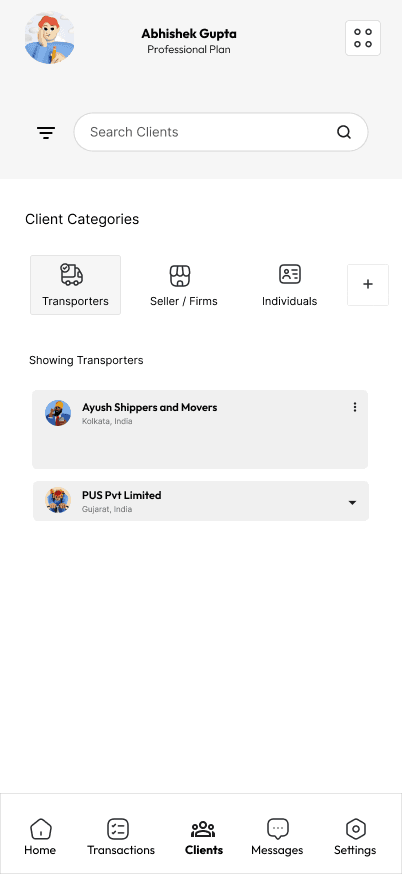Add a new client category
The width and height of the screenshot is (402, 874).
(368, 285)
